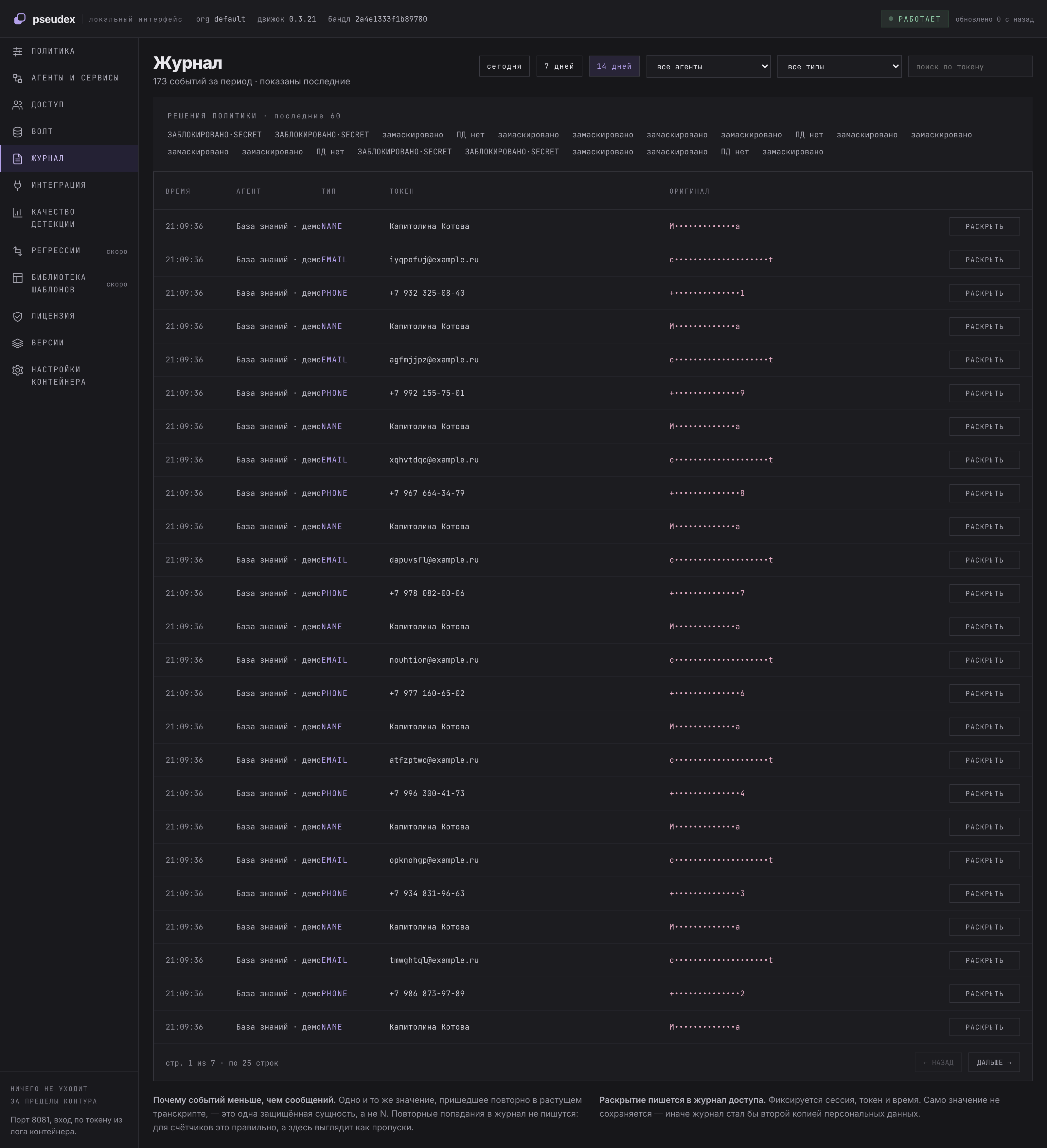Click the pseudex logo icon
This screenshot has height=1148, width=1047.
(19, 19)
